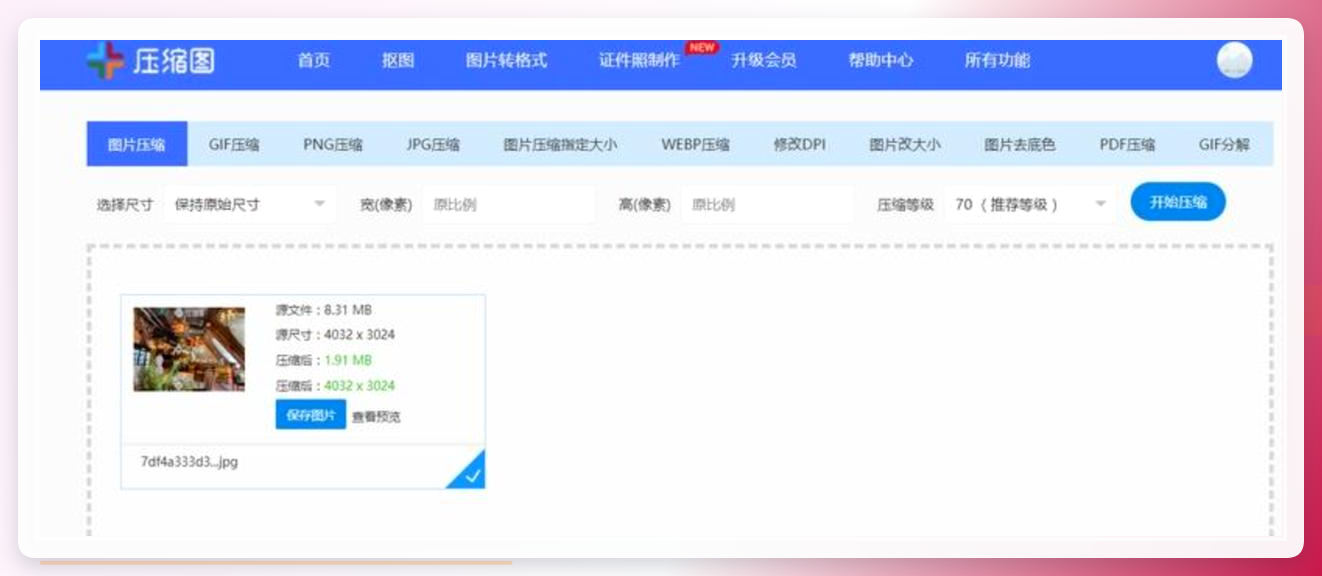Click the 源文件：8.31 MB text
Image resolution: width=1322 pixels, height=576 pixels.
(324, 310)
